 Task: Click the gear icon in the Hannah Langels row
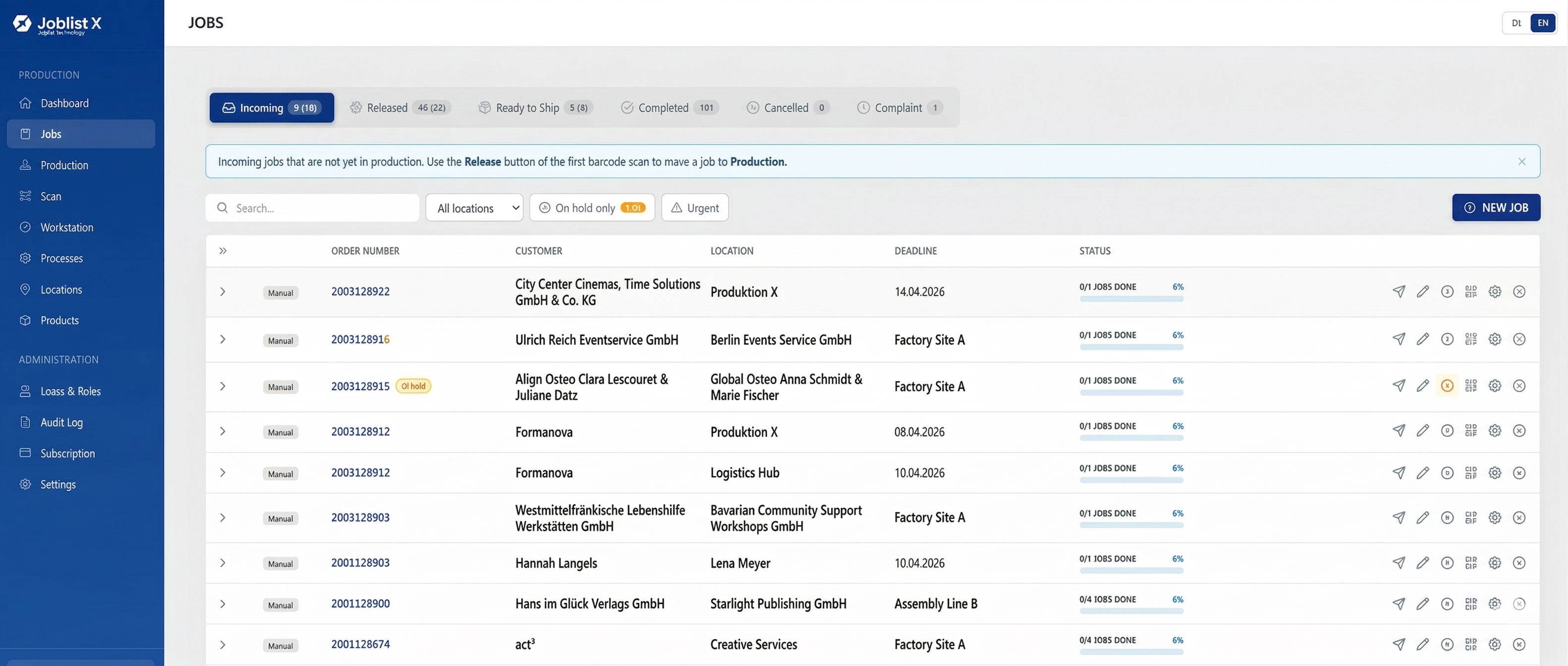1494,562
